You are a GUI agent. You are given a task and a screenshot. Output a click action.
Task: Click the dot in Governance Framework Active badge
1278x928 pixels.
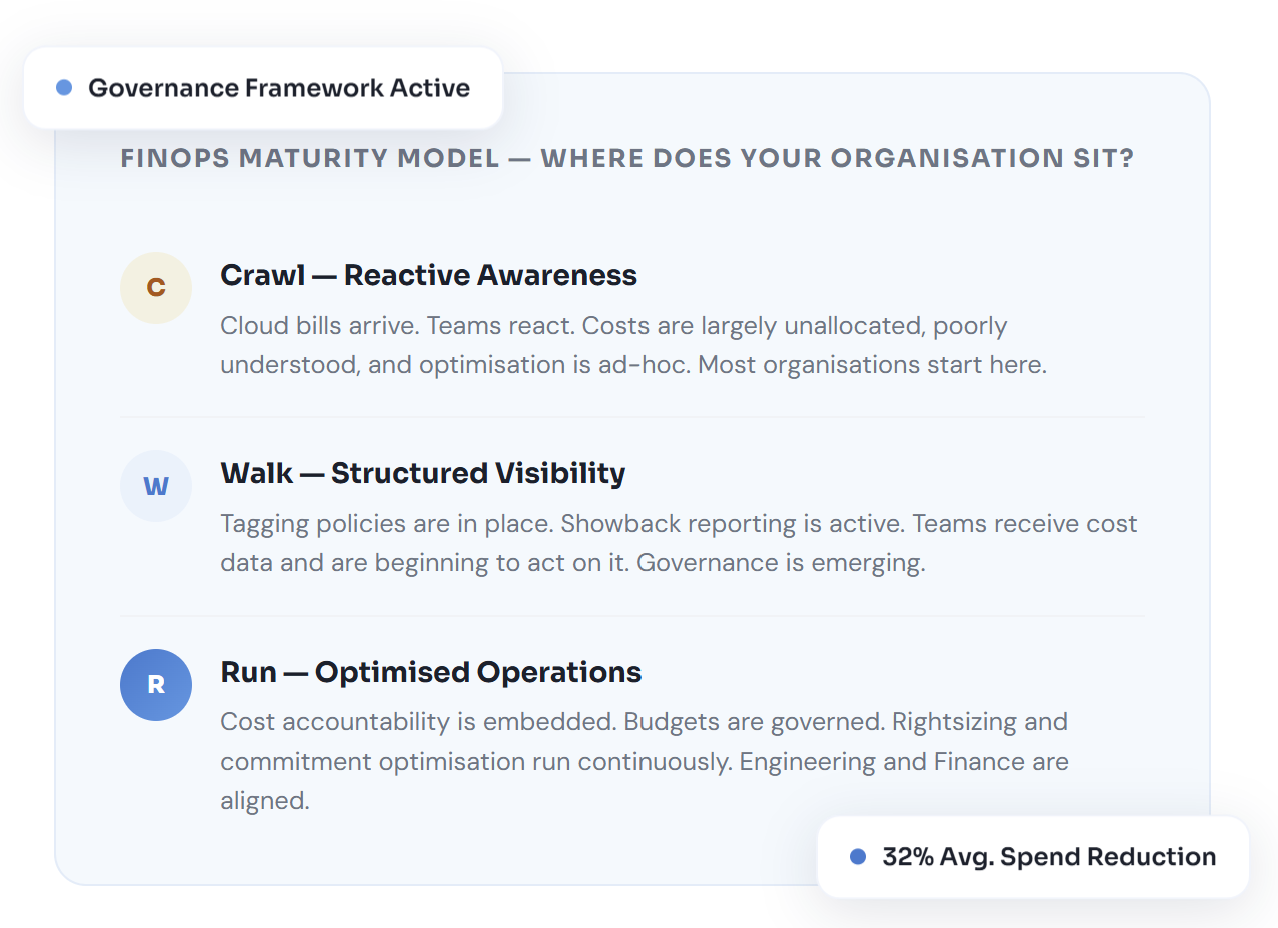pos(64,88)
